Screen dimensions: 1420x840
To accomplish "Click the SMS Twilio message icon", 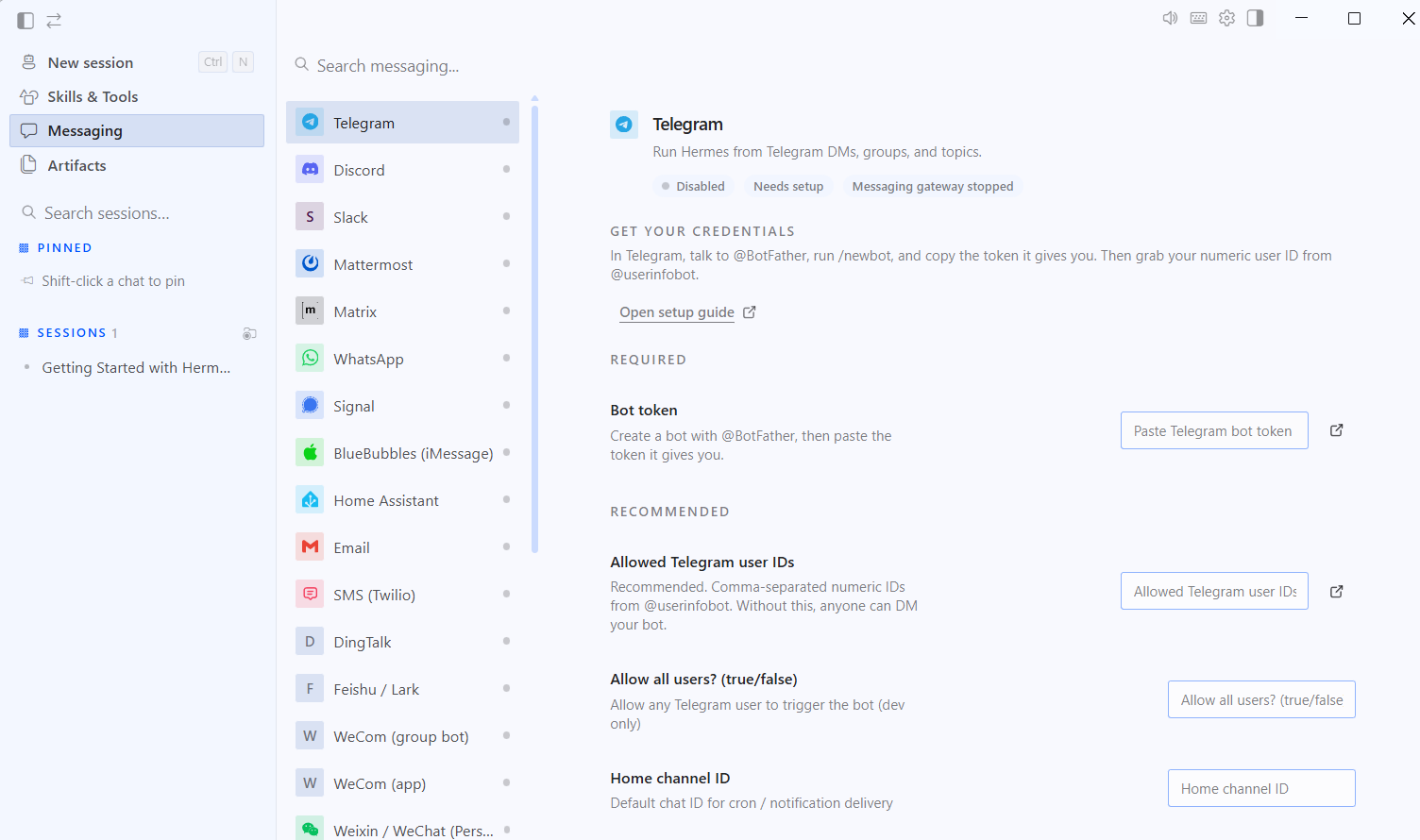I will 310,594.
